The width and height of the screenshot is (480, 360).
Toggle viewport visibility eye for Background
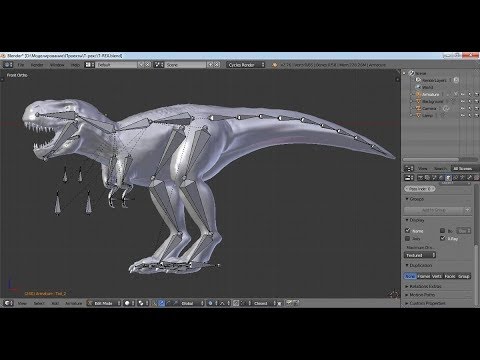tap(463, 101)
